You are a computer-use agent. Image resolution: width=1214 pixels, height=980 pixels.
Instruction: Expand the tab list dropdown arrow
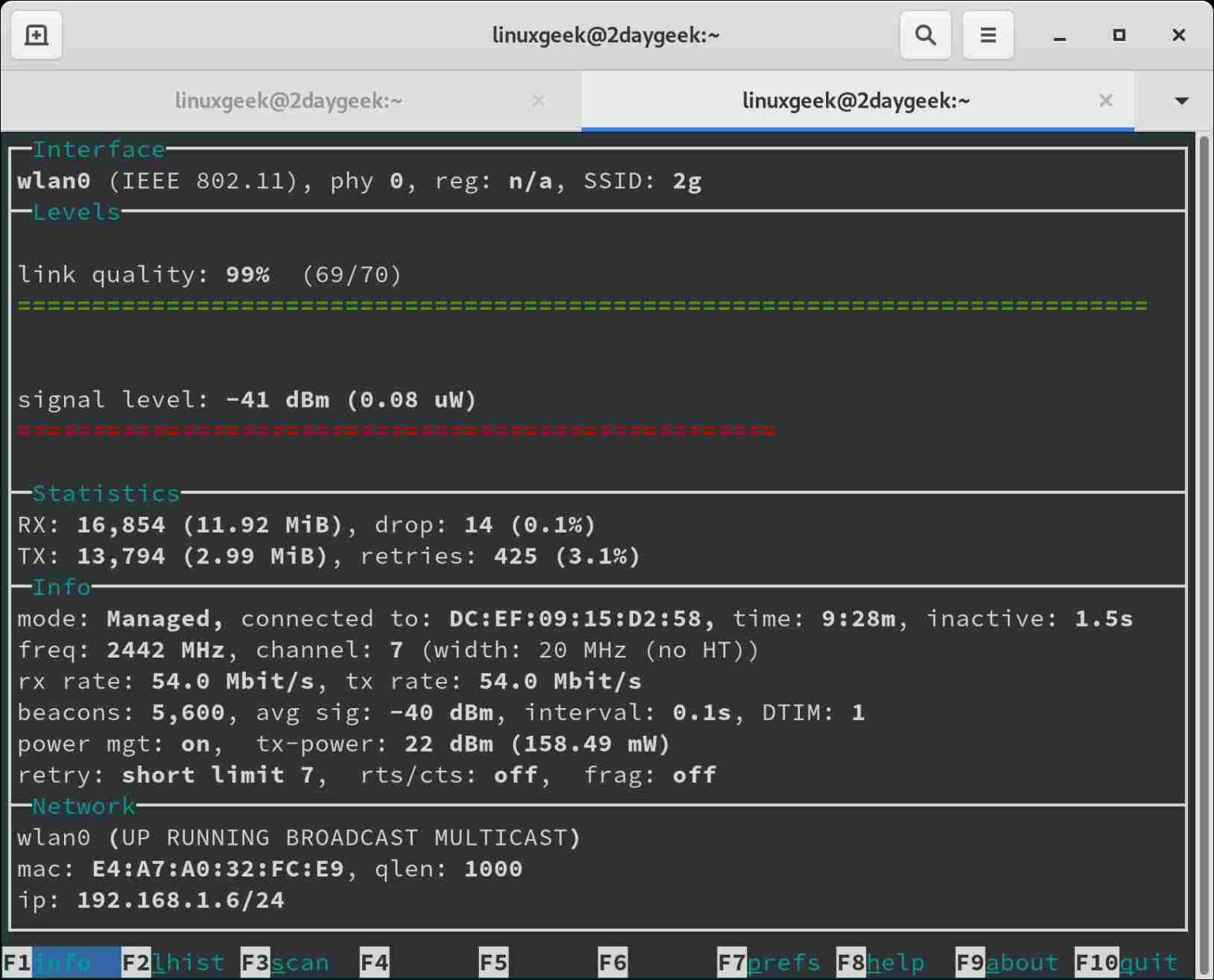(x=1182, y=100)
